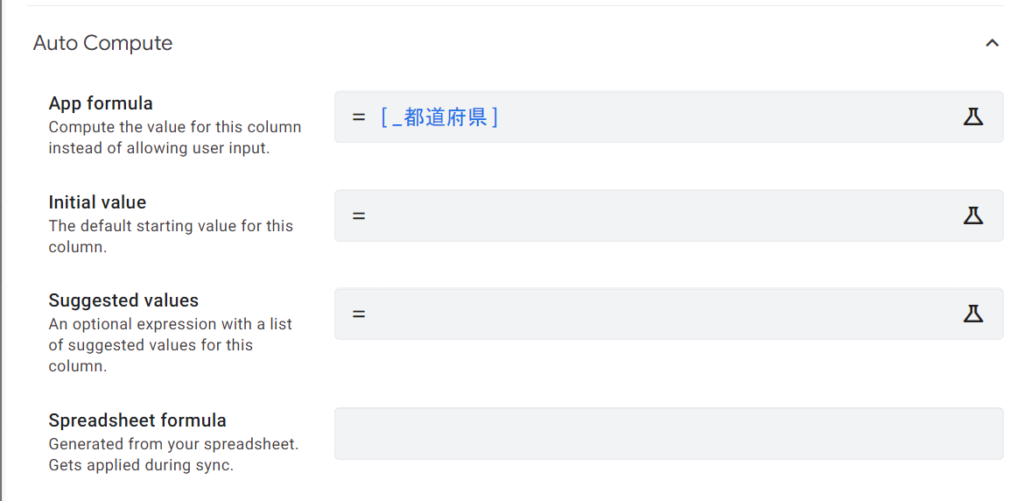The height and width of the screenshot is (501, 1024).
Task: Click the App formula label
Action: [x=101, y=103]
